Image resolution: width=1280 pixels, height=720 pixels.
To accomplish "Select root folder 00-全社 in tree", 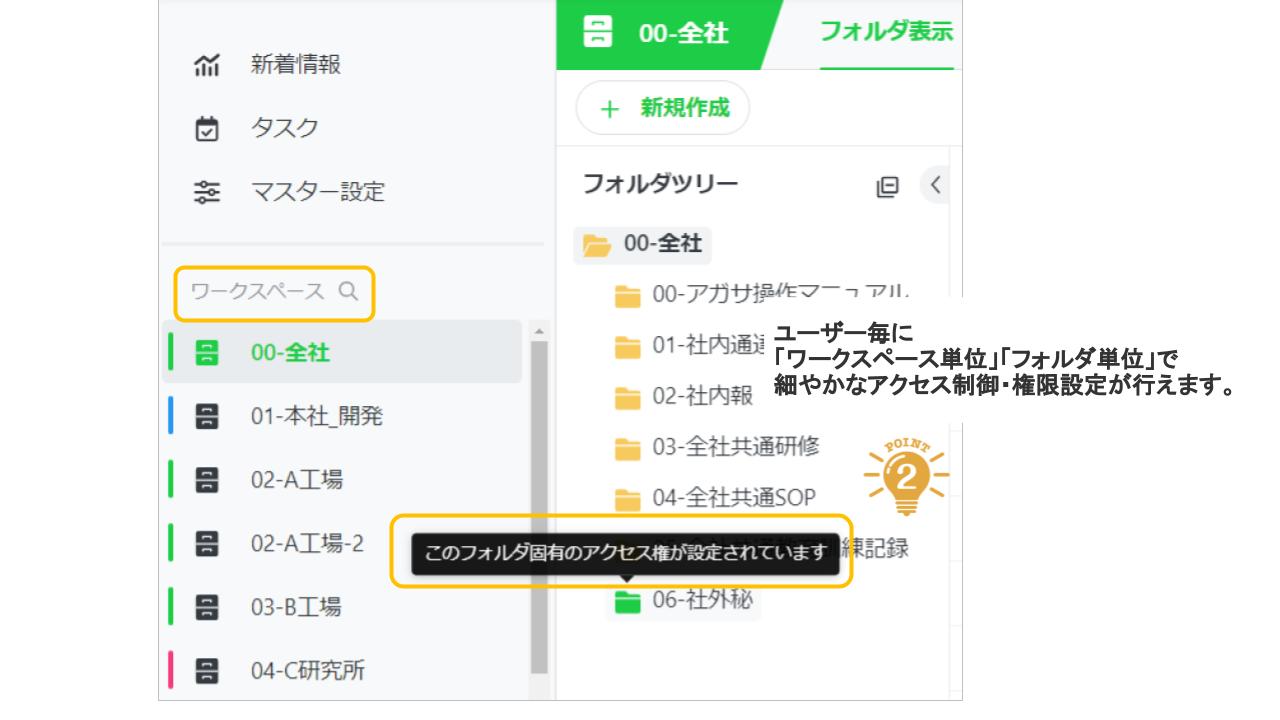I will pos(642,244).
